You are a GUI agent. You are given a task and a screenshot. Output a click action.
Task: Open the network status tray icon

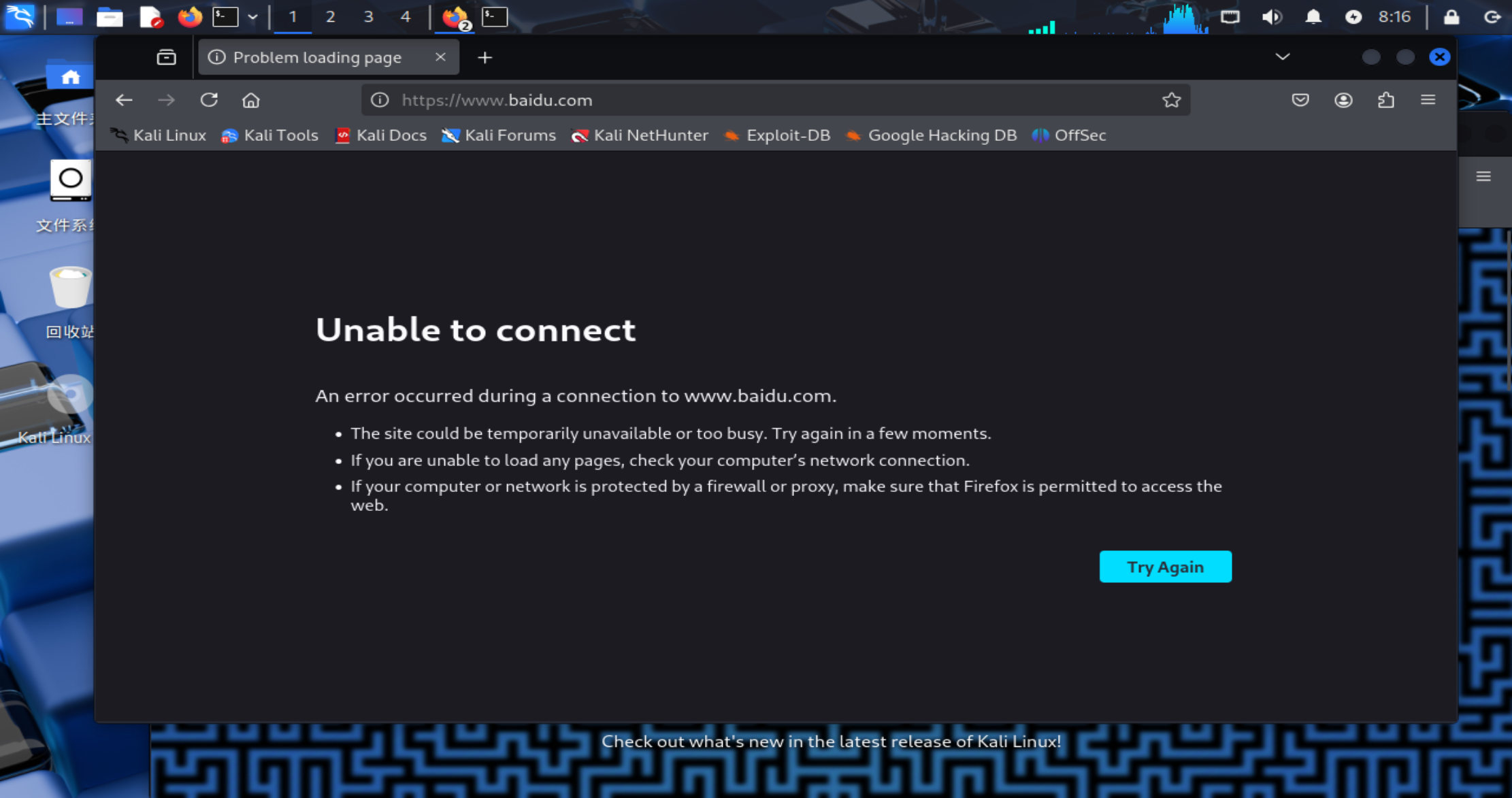pyautogui.click(x=1230, y=16)
